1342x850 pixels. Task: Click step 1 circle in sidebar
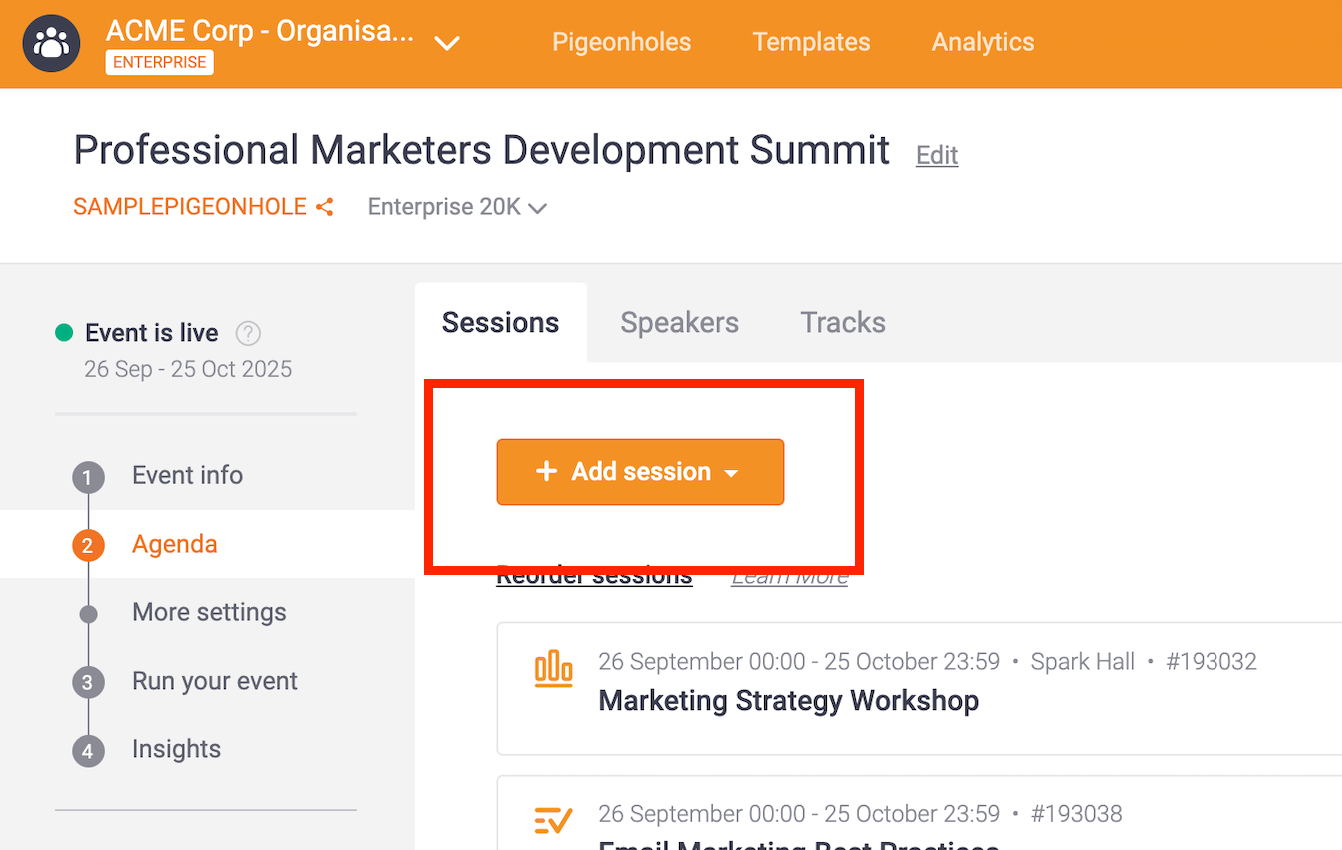click(x=88, y=477)
